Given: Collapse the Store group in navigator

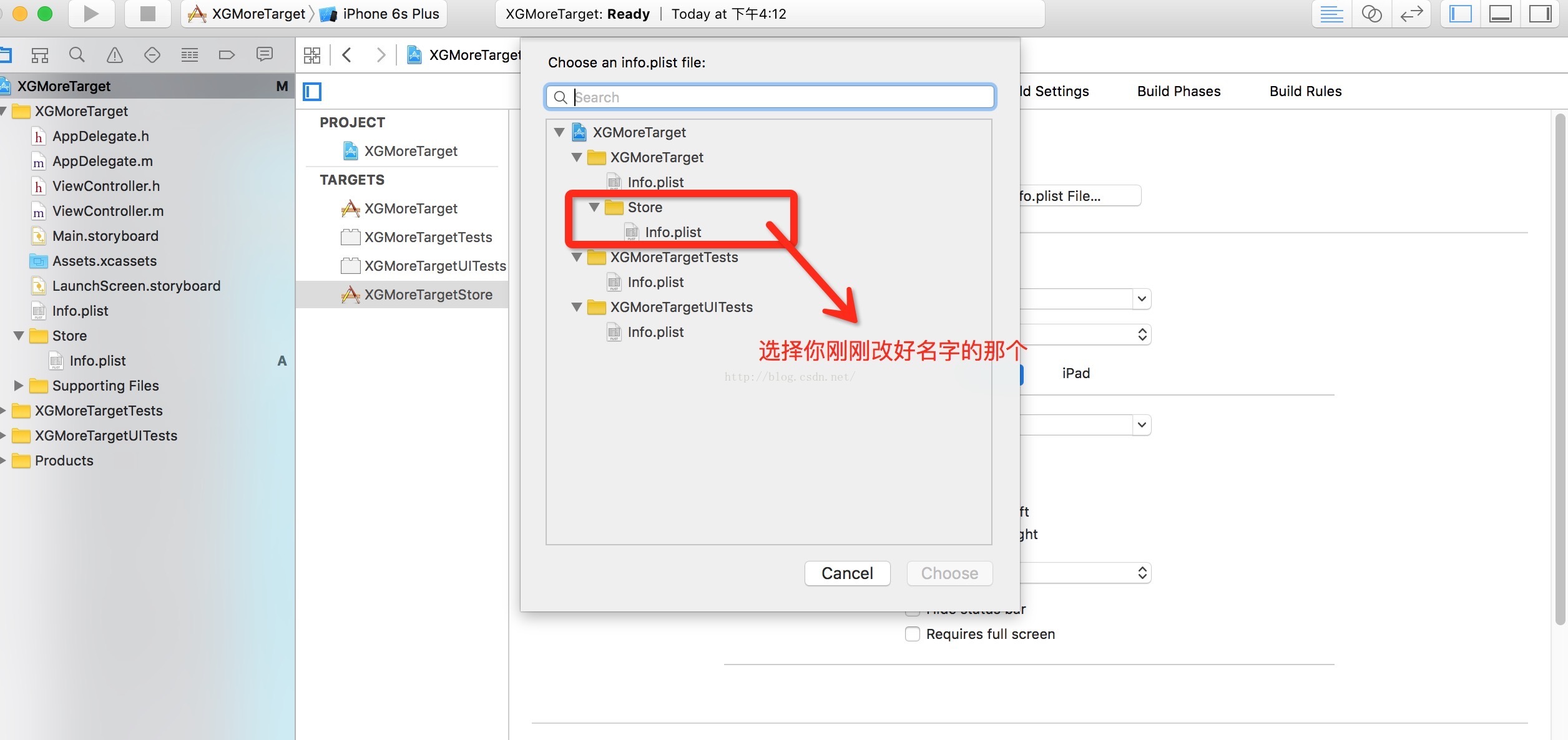Looking at the screenshot, I should point(19,336).
